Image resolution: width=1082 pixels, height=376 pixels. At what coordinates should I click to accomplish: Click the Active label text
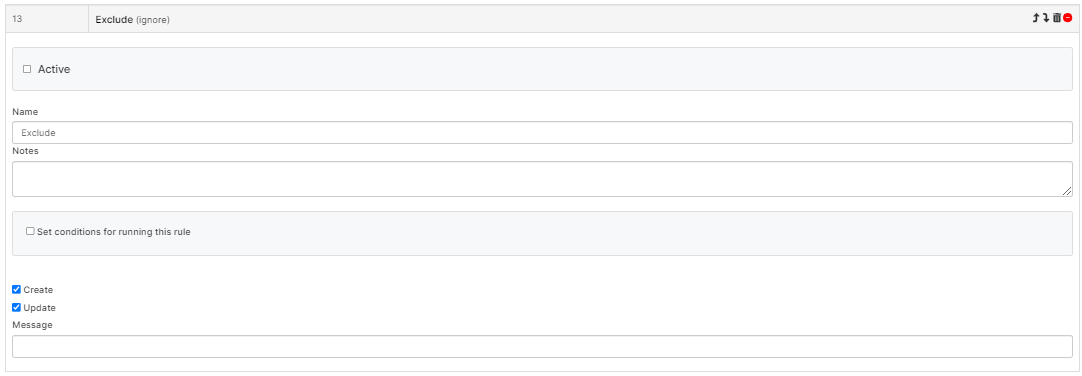(54, 69)
